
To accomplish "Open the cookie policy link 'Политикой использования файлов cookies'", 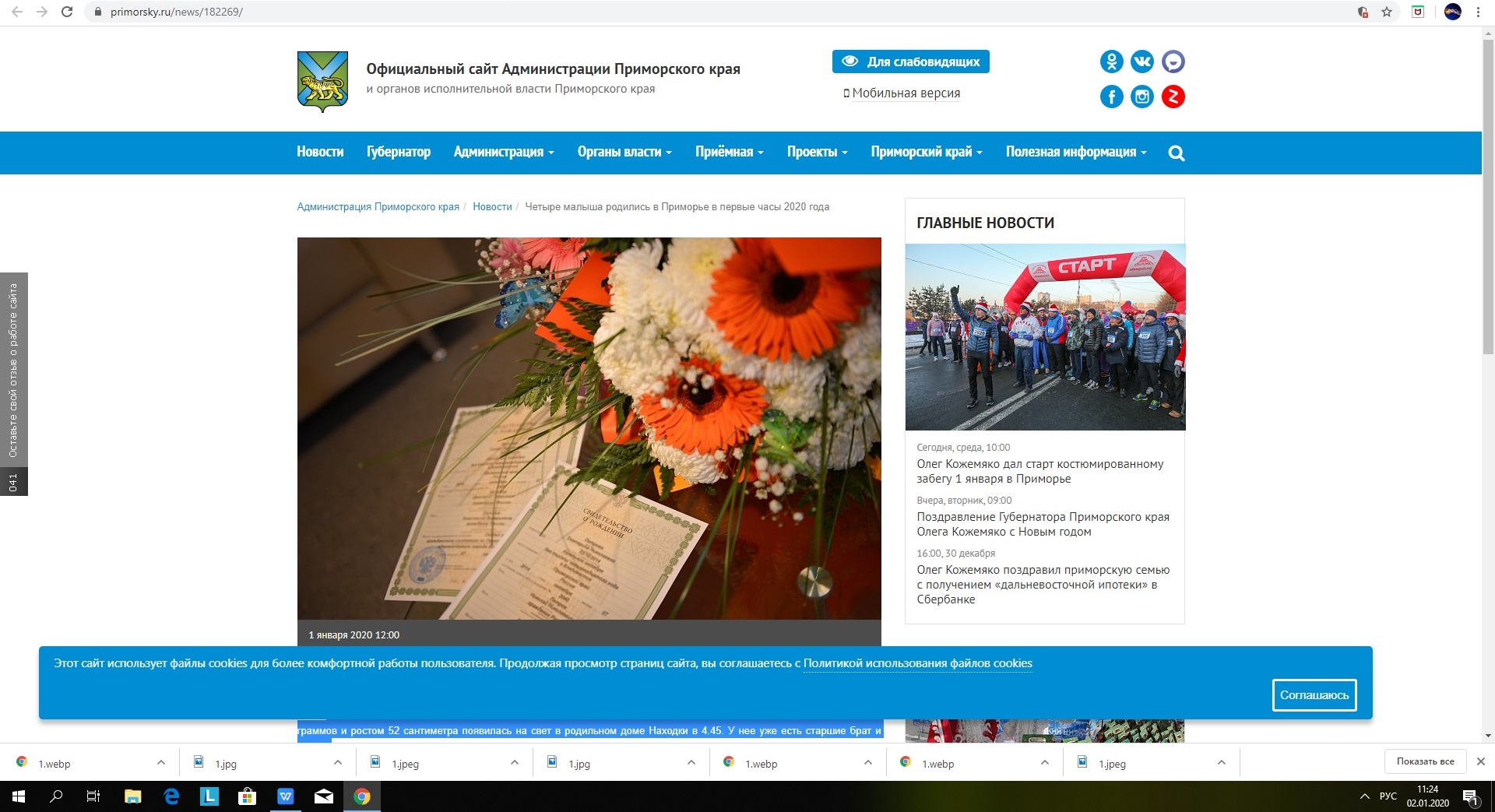I will coord(918,663).
